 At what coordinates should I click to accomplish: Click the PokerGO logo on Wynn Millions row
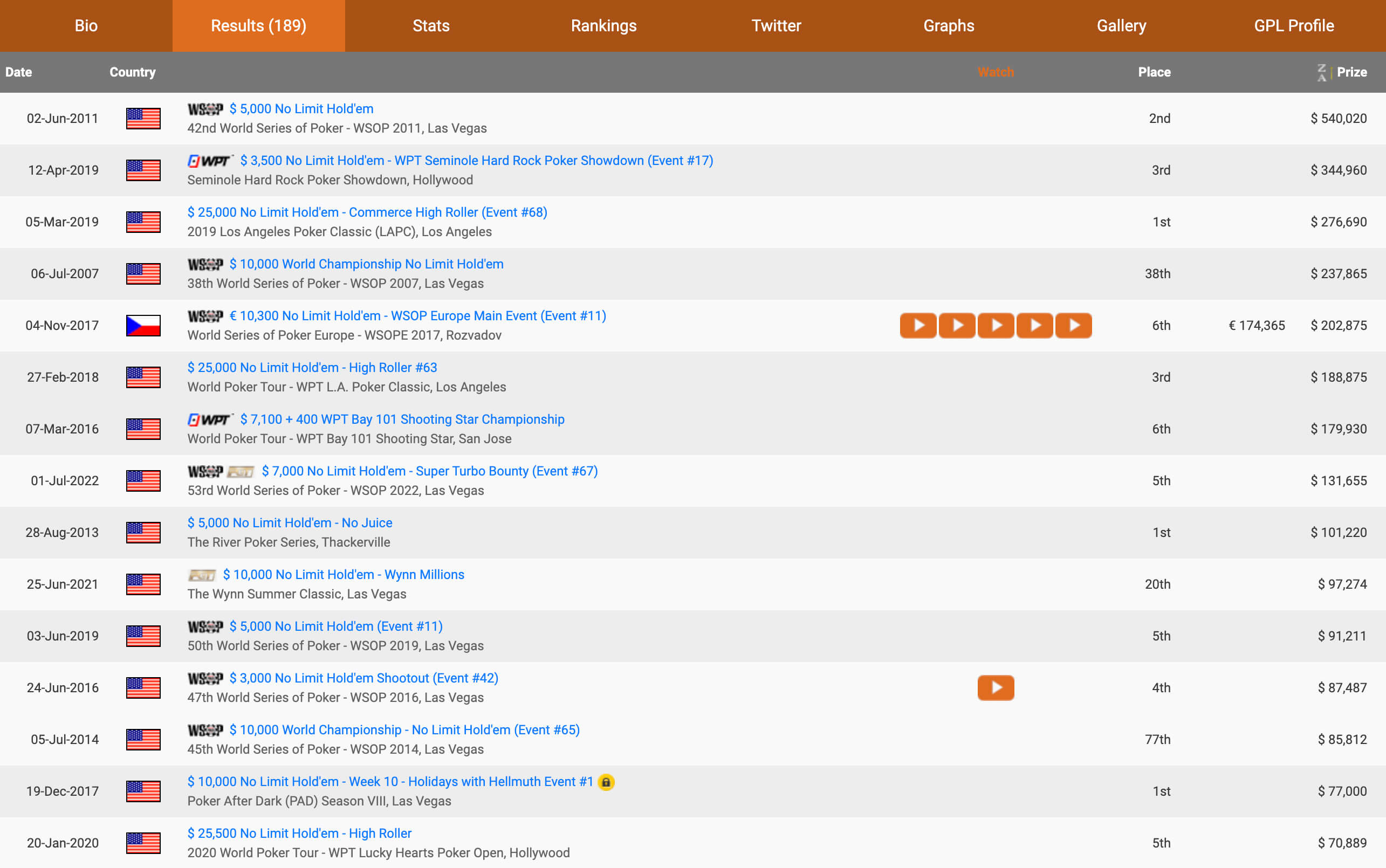point(202,575)
